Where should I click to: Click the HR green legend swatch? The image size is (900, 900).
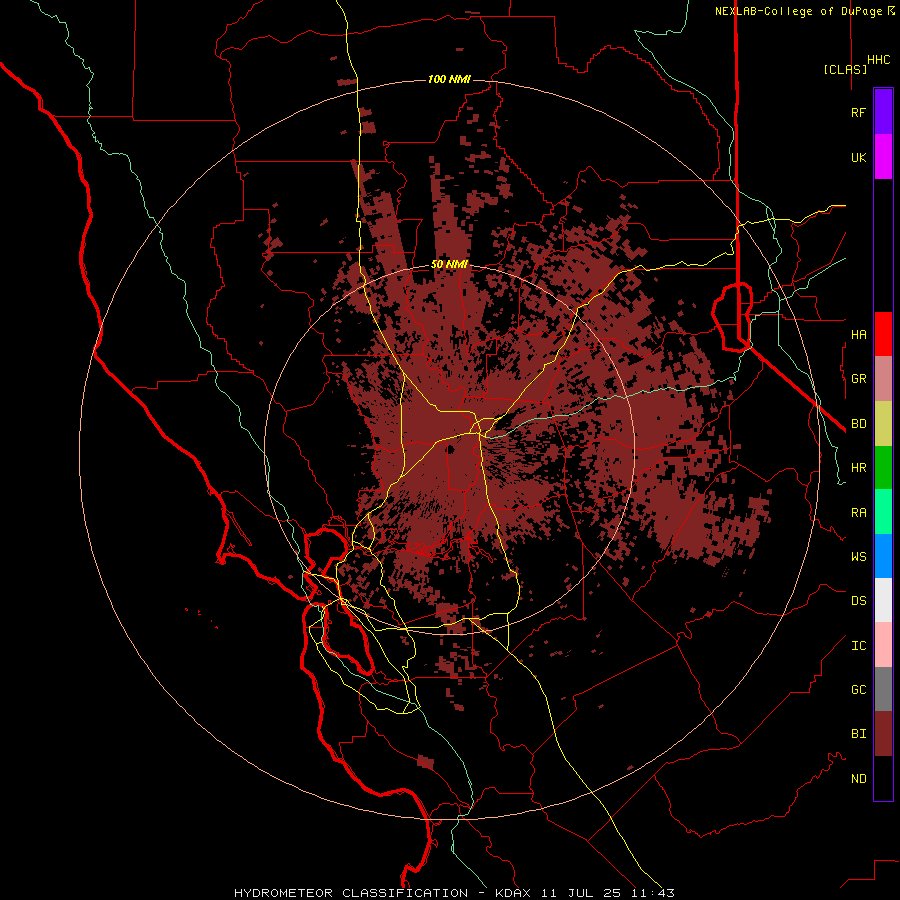883,468
